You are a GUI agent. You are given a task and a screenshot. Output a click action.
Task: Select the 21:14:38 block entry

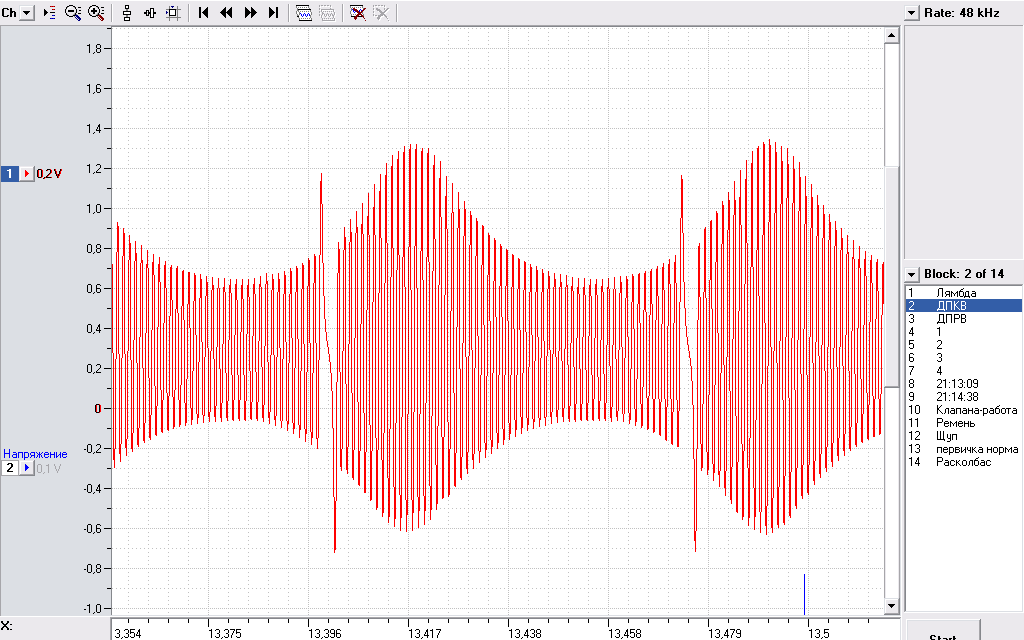pos(963,397)
